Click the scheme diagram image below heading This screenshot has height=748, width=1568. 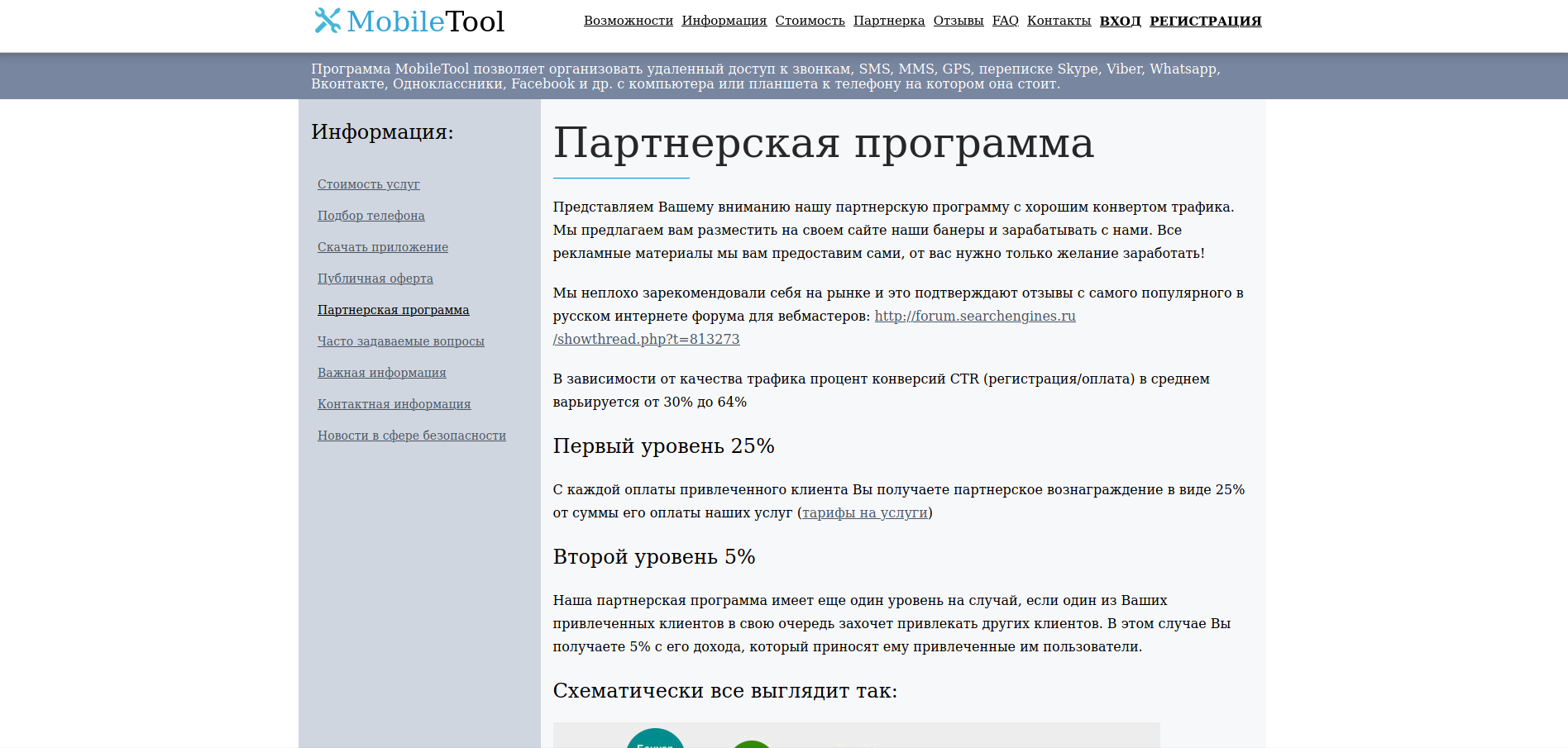click(x=856, y=736)
